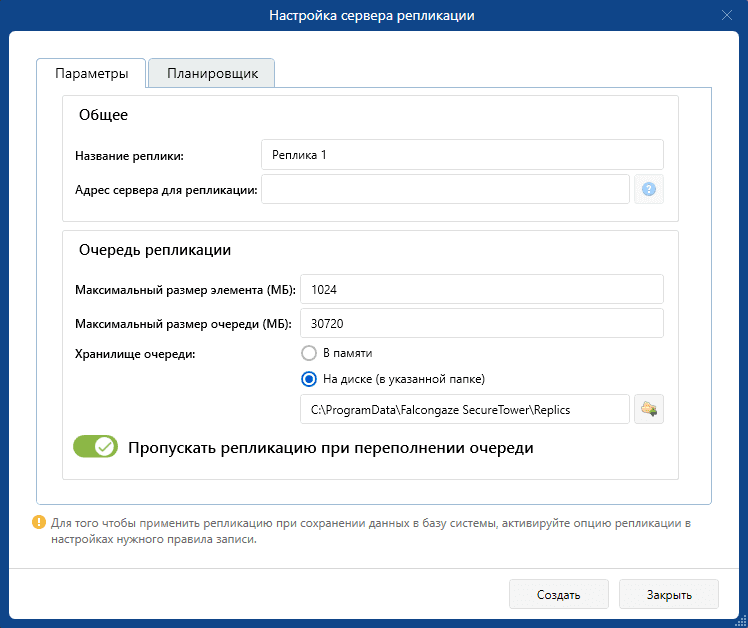Click the "Хранилище очереди:" label
Screen dimensions: 748x628
click(135, 353)
